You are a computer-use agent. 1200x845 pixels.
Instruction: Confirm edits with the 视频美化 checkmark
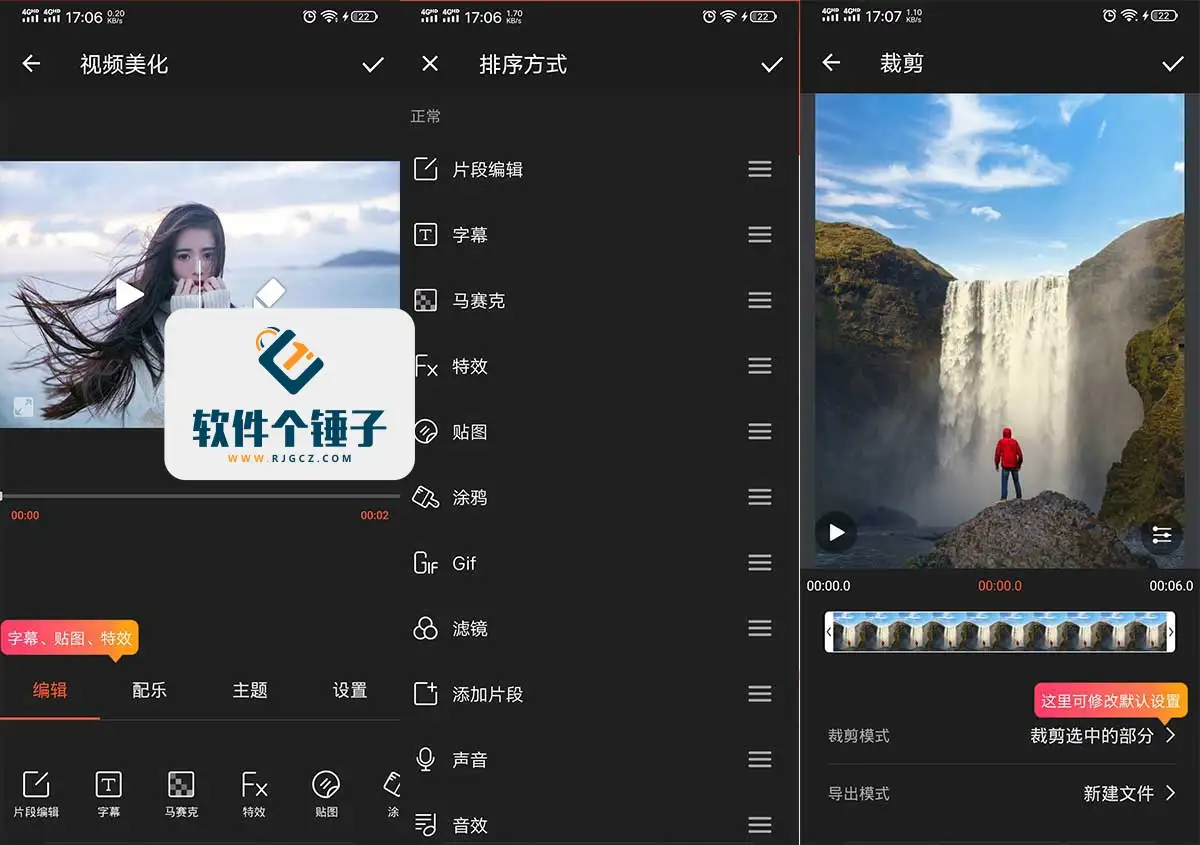(373, 64)
